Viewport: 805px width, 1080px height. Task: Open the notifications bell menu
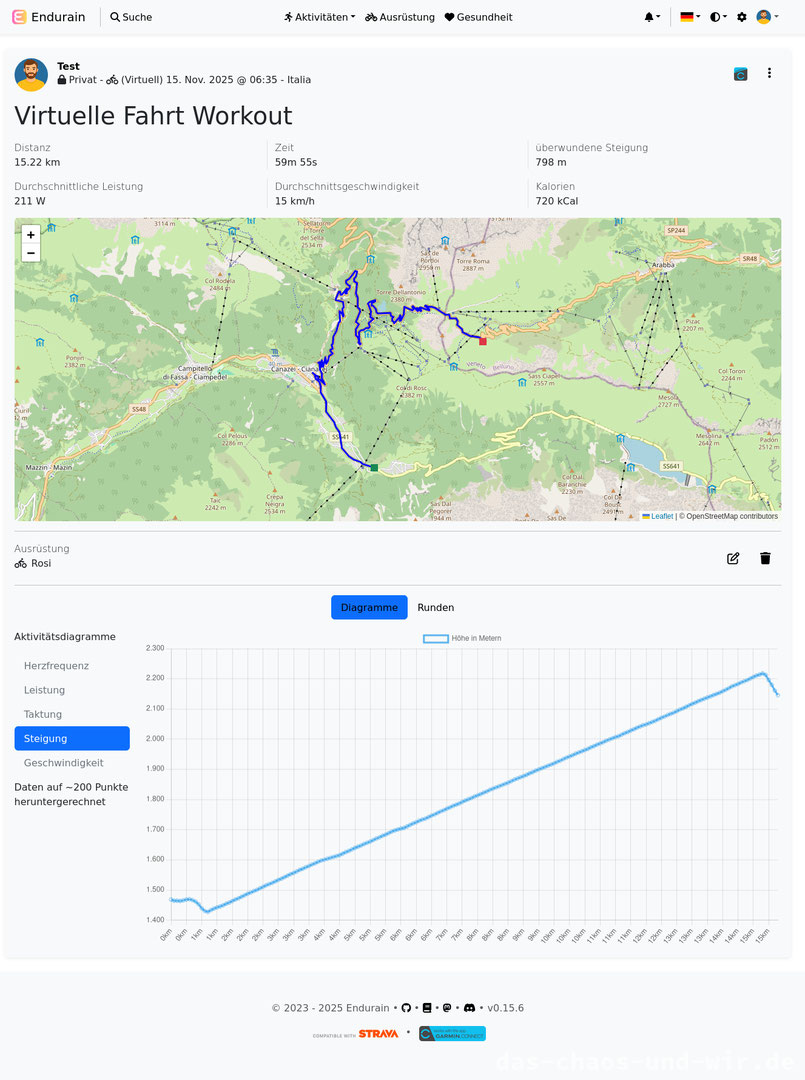[x=651, y=17]
